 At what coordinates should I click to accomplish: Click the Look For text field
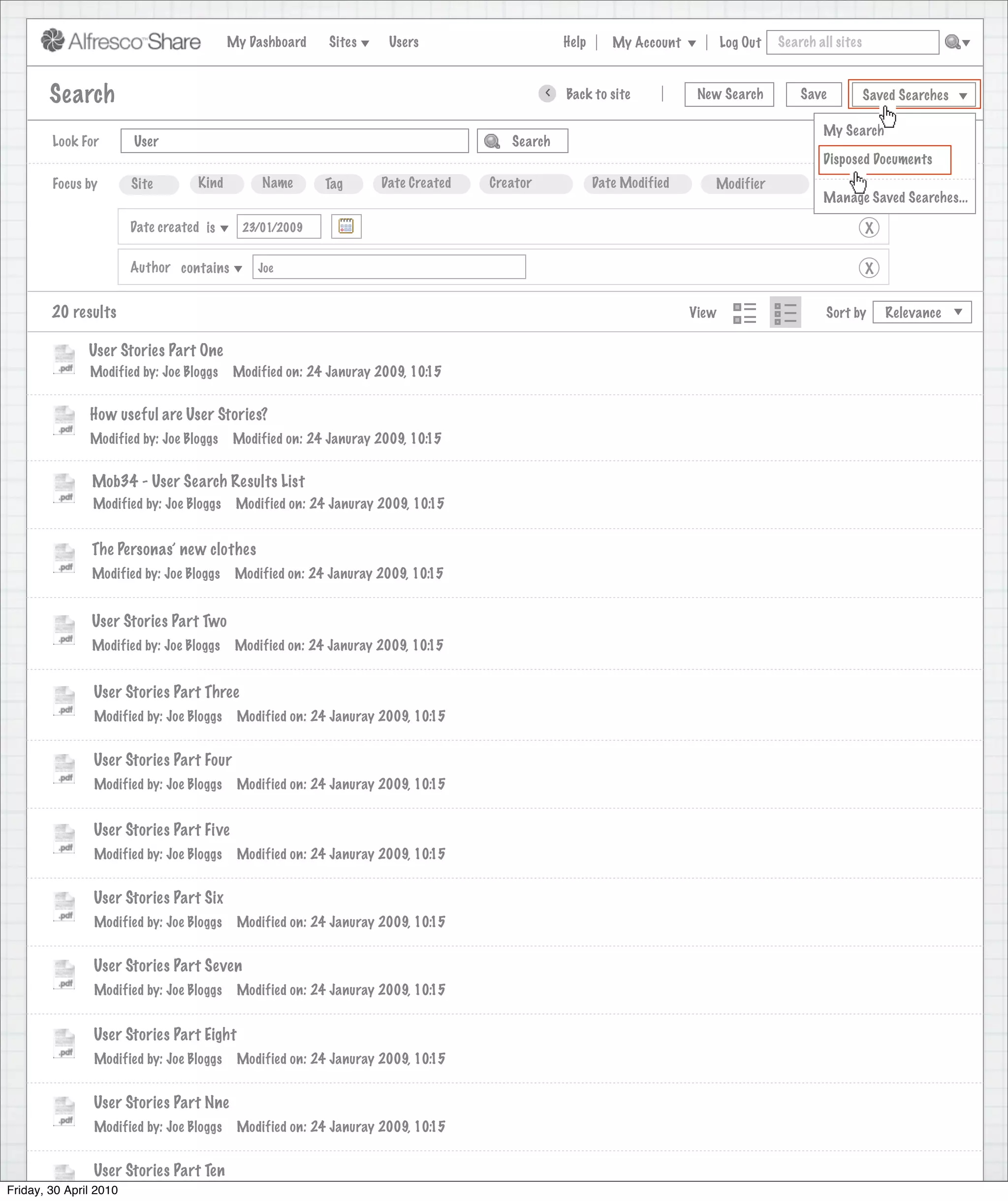point(294,141)
